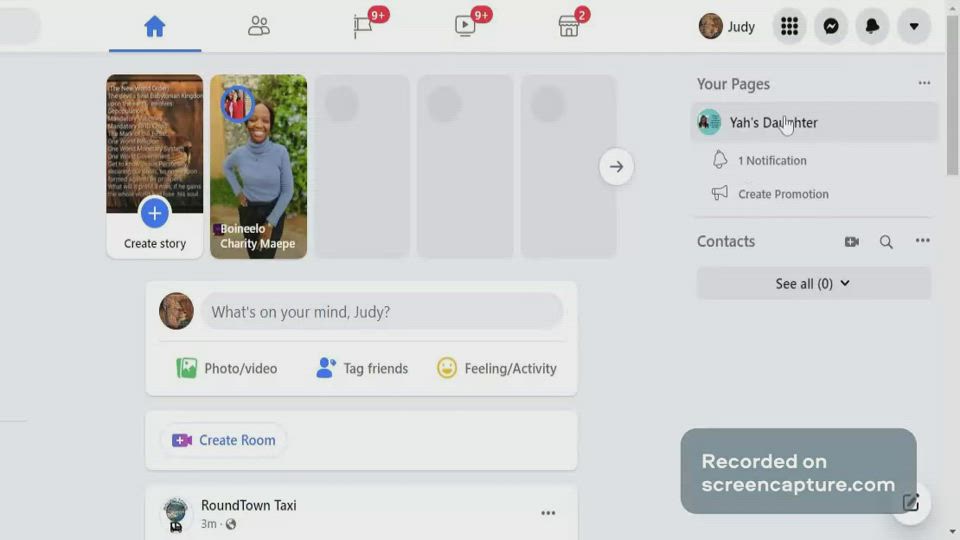This screenshot has width=960, height=540.
Task: Open the nine-dot apps menu icon
Action: [789, 27]
